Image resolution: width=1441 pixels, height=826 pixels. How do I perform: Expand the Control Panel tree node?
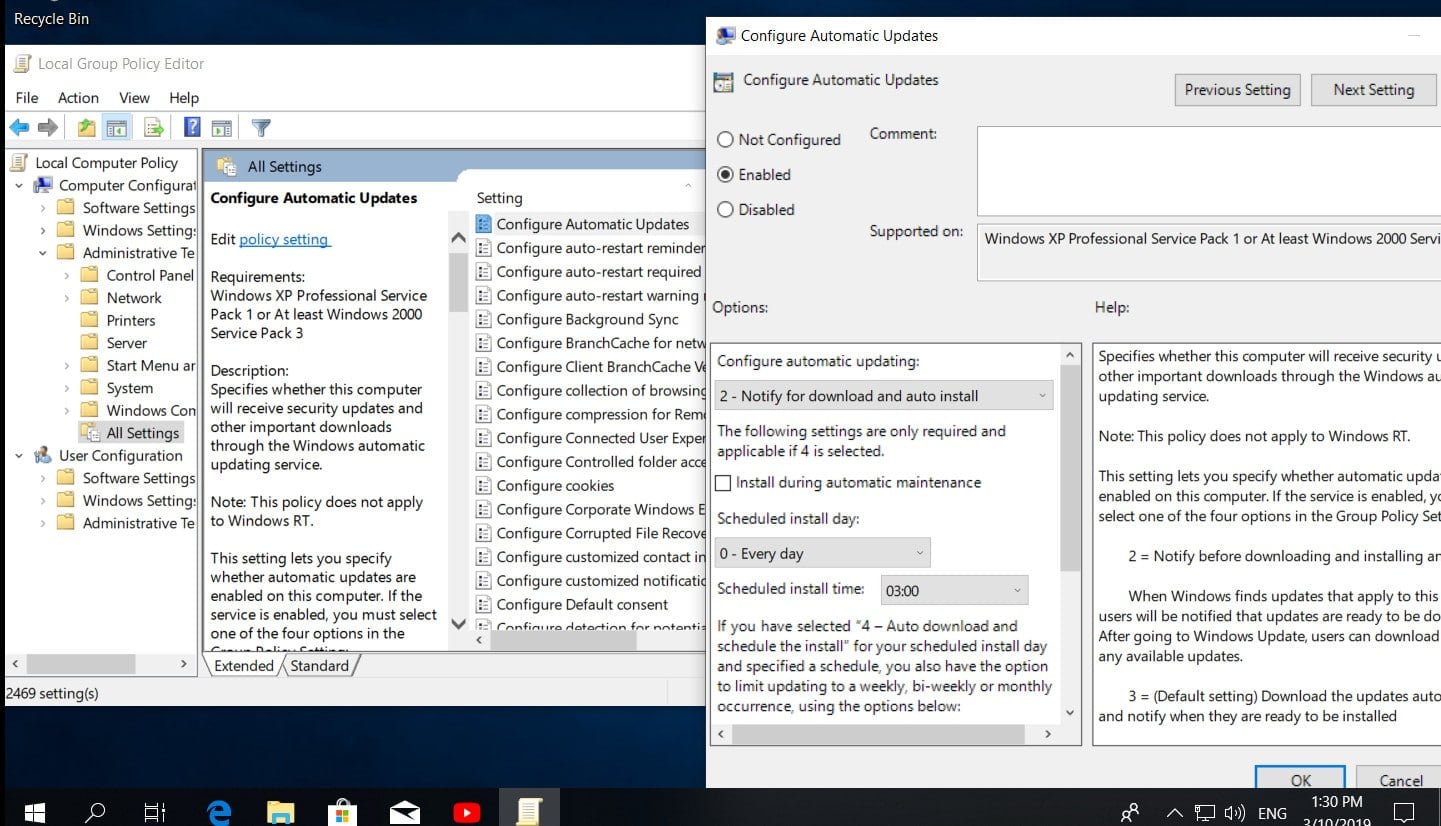click(67, 275)
